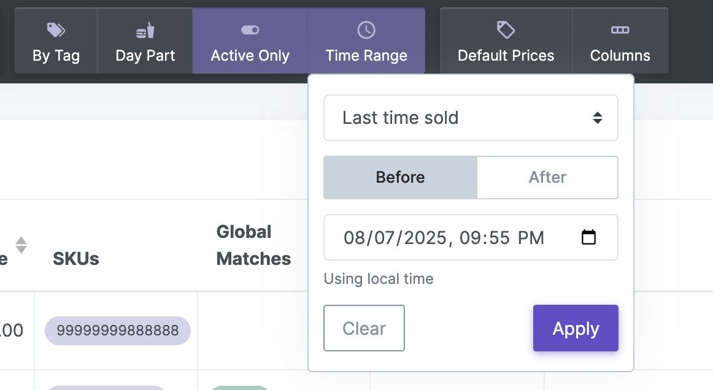This screenshot has width=713, height=390.
Task: Select the After option
Action: [547, 177]
